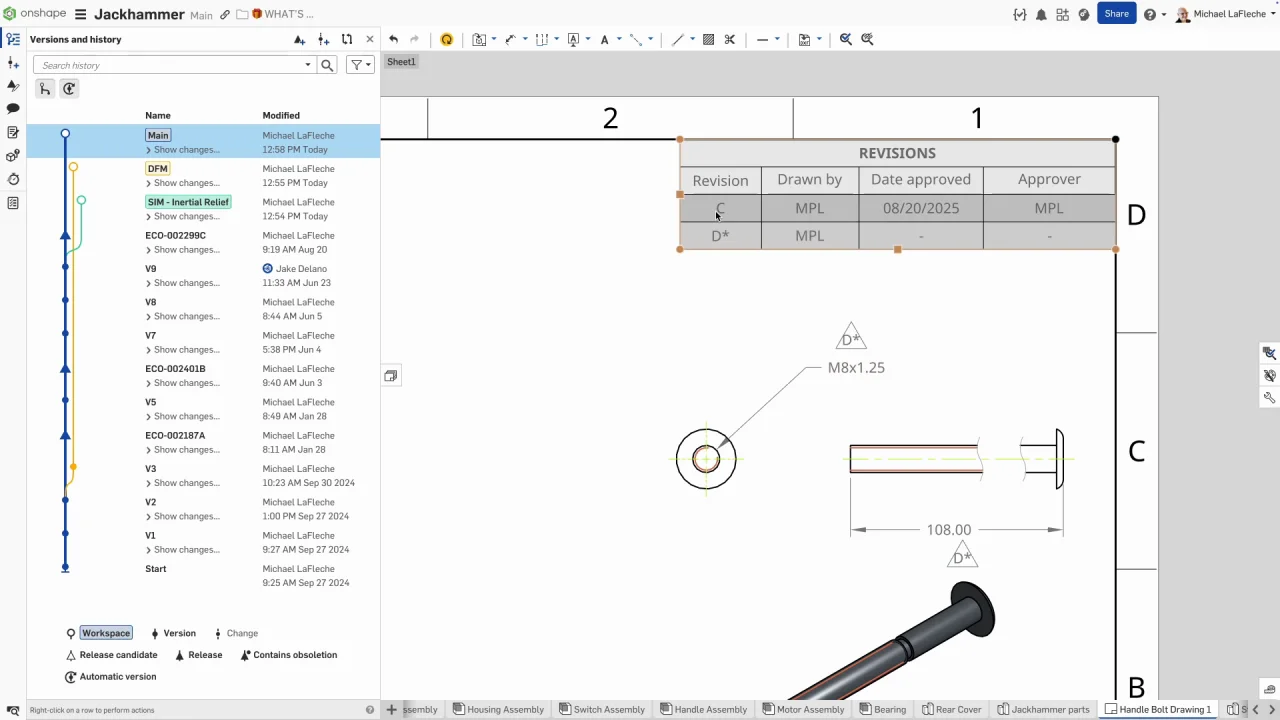Open the Motor Assembly tab

coord(803,709)
